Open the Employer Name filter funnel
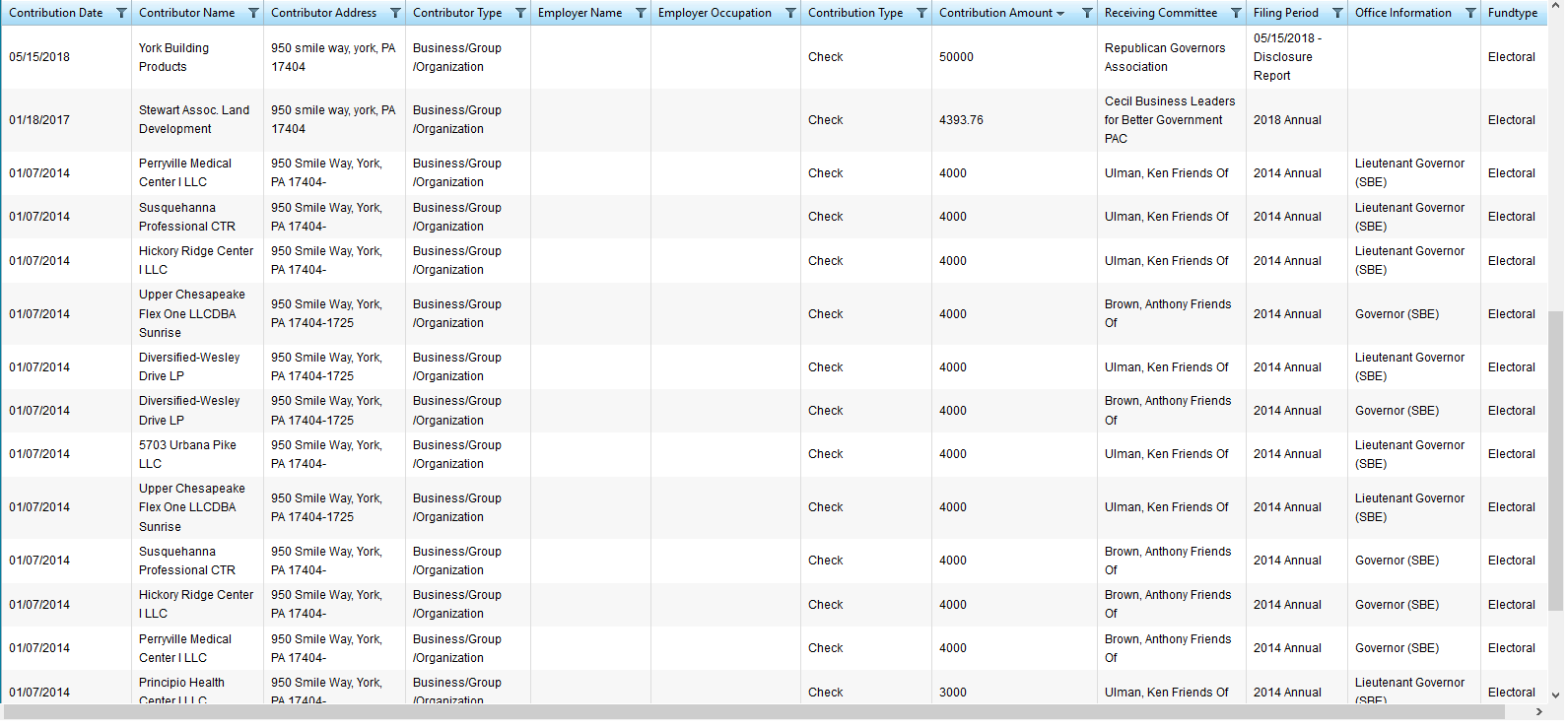Viewport: 1568px width, 728px height. point(641,13)
